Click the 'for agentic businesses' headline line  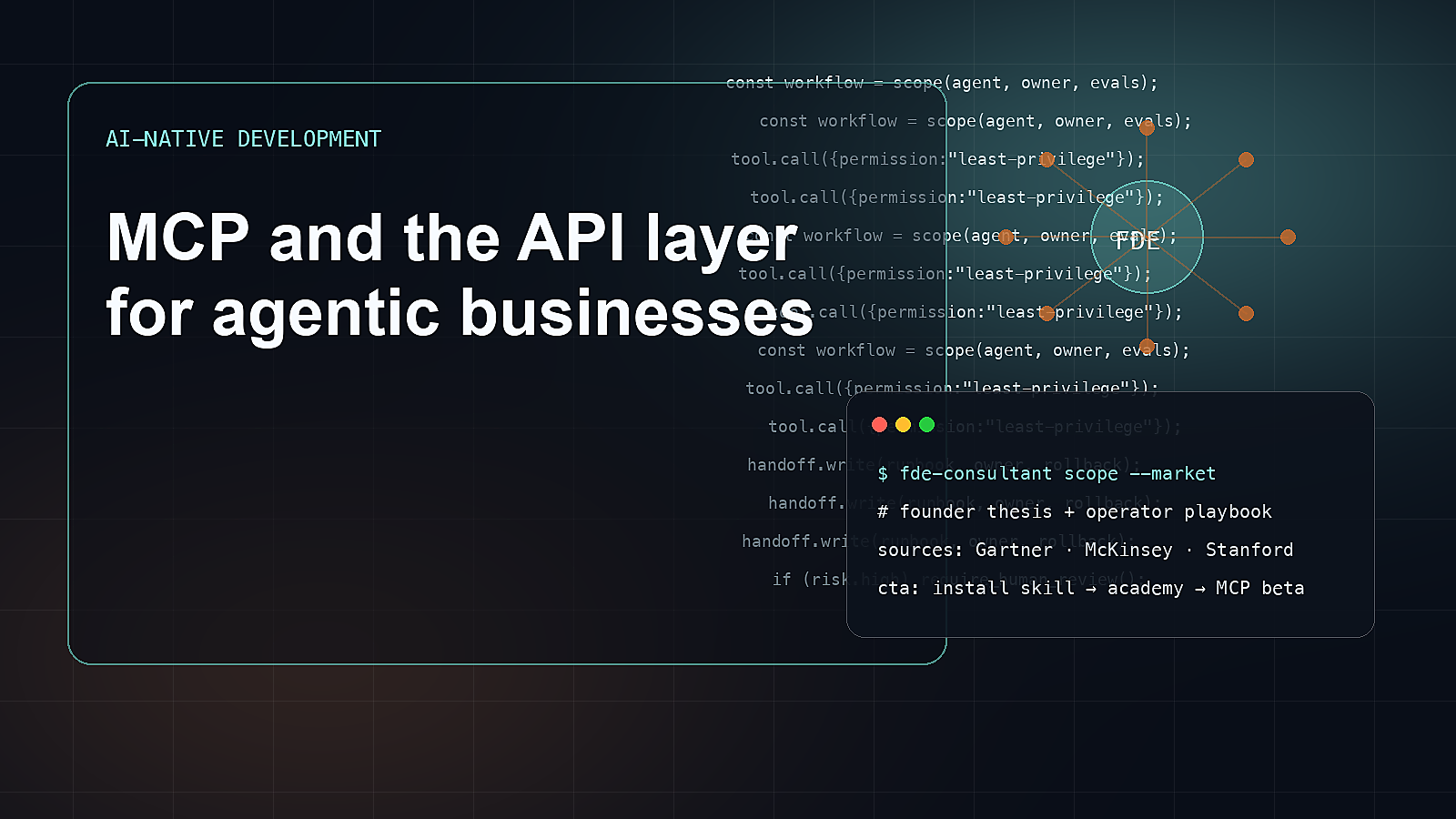(460, 313)
